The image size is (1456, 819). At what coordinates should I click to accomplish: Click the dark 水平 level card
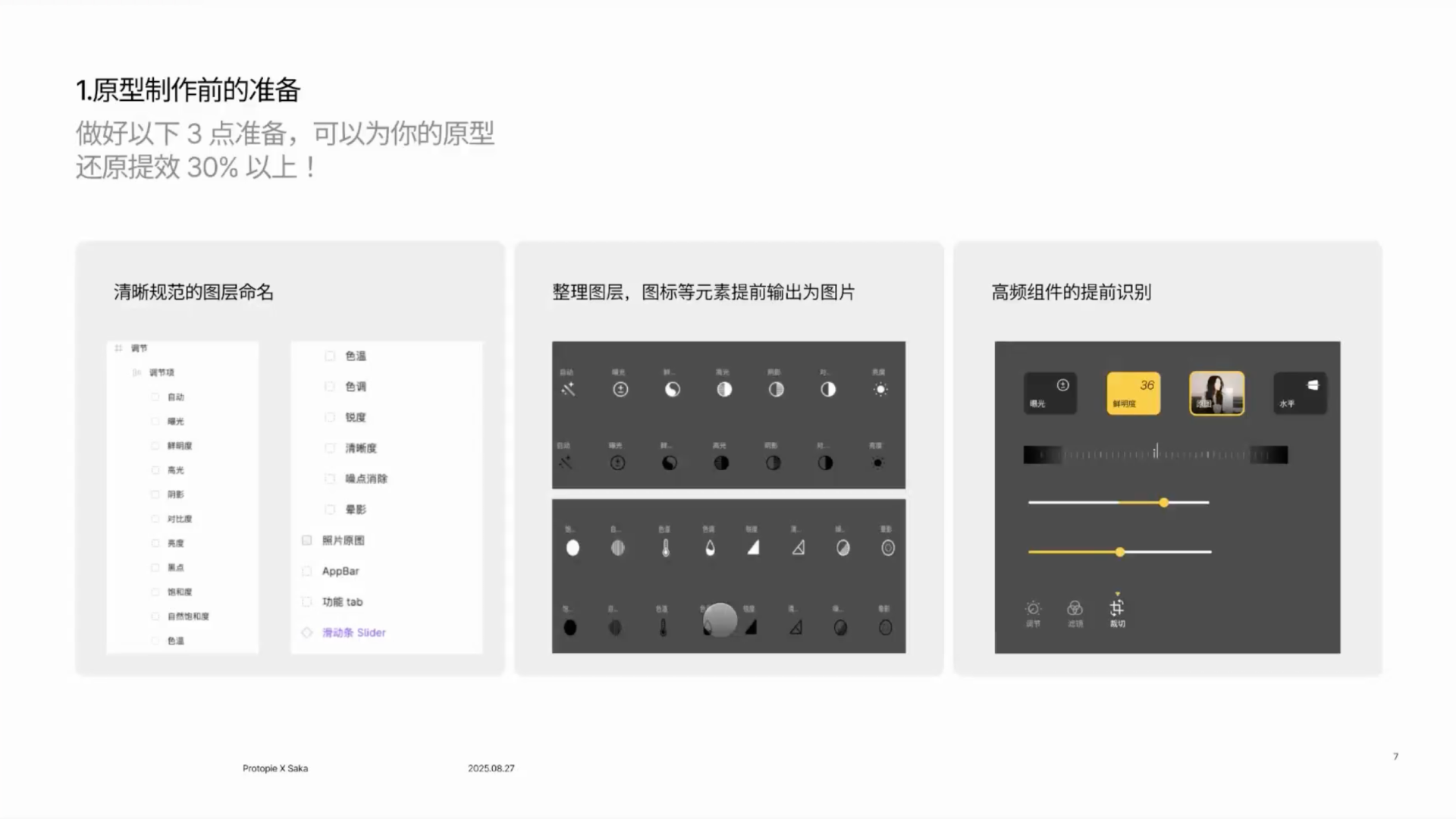(1300, 393)
